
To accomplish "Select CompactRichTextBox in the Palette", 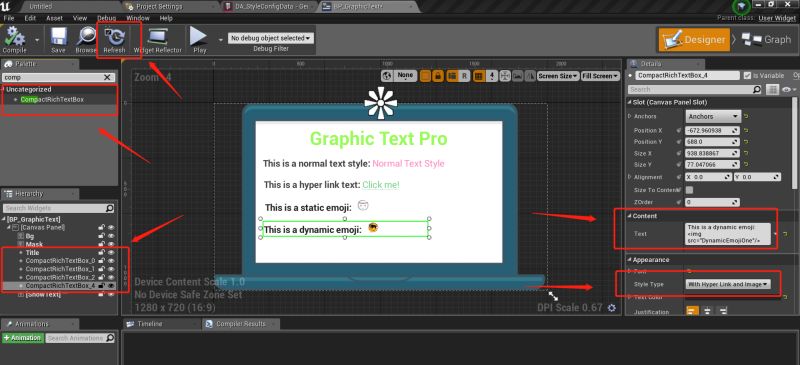I will pos(52,100).
